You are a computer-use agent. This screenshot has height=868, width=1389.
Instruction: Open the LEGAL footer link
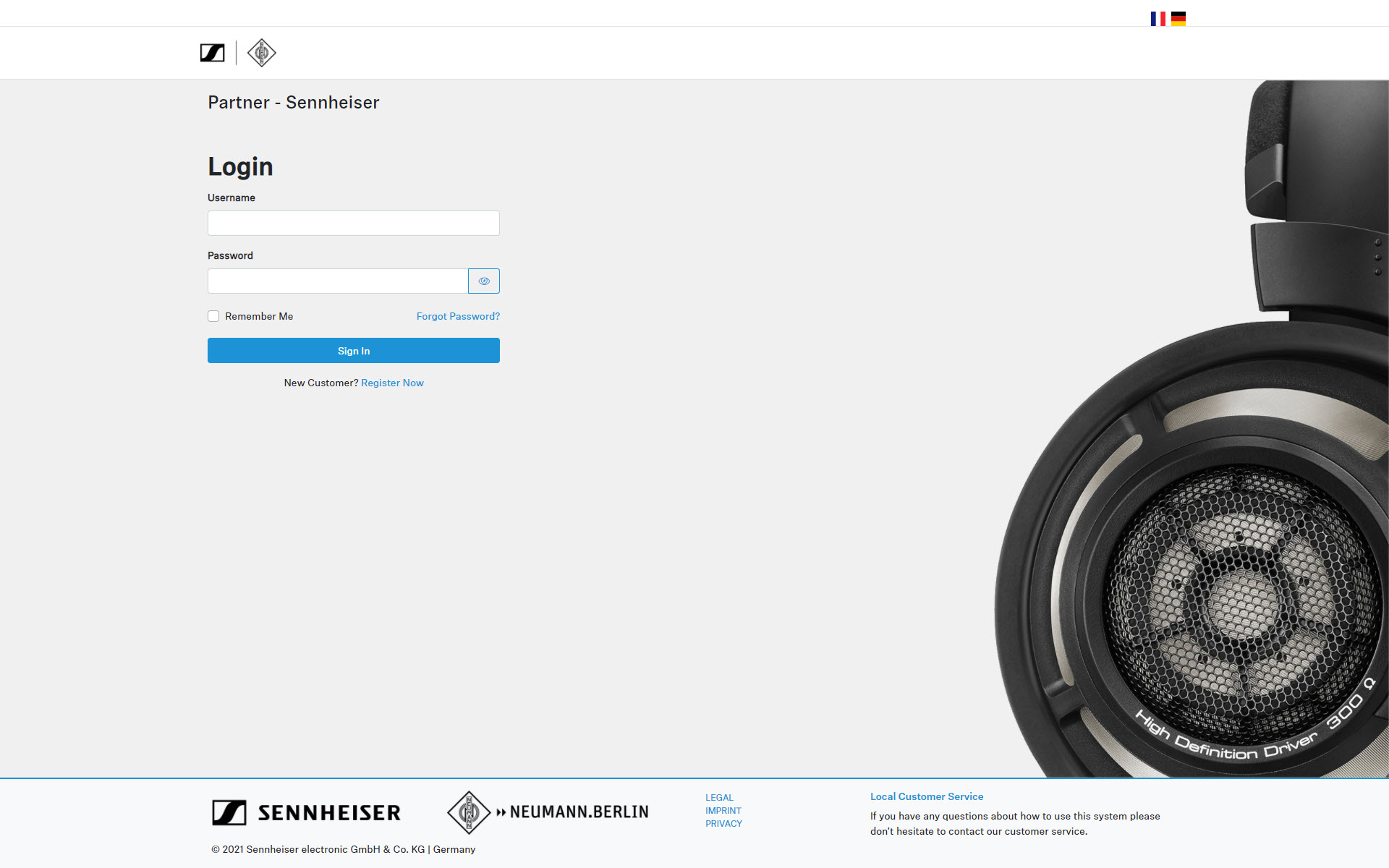[x=719, y=798]
